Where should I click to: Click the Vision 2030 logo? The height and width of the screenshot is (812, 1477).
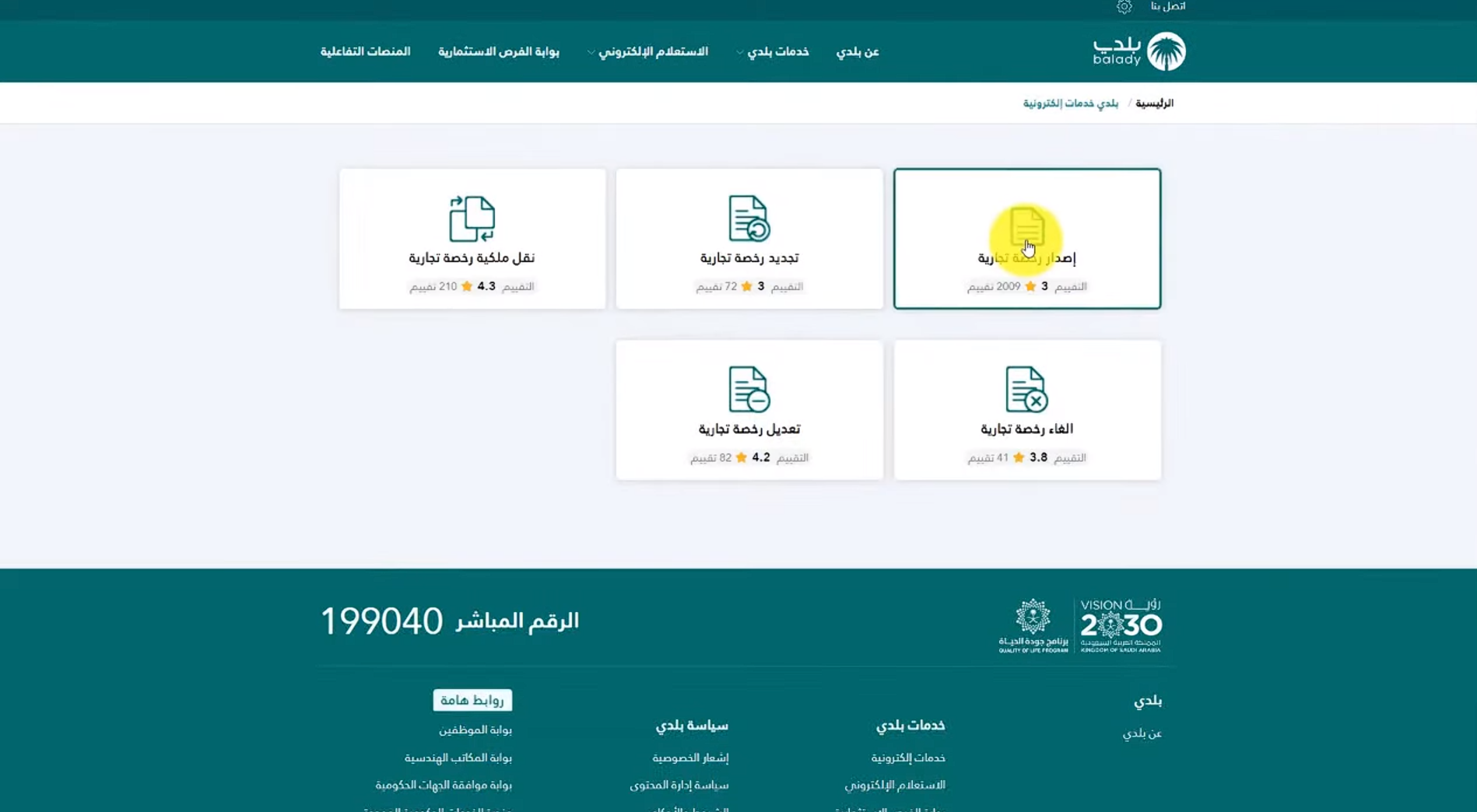click(1121, 622)
